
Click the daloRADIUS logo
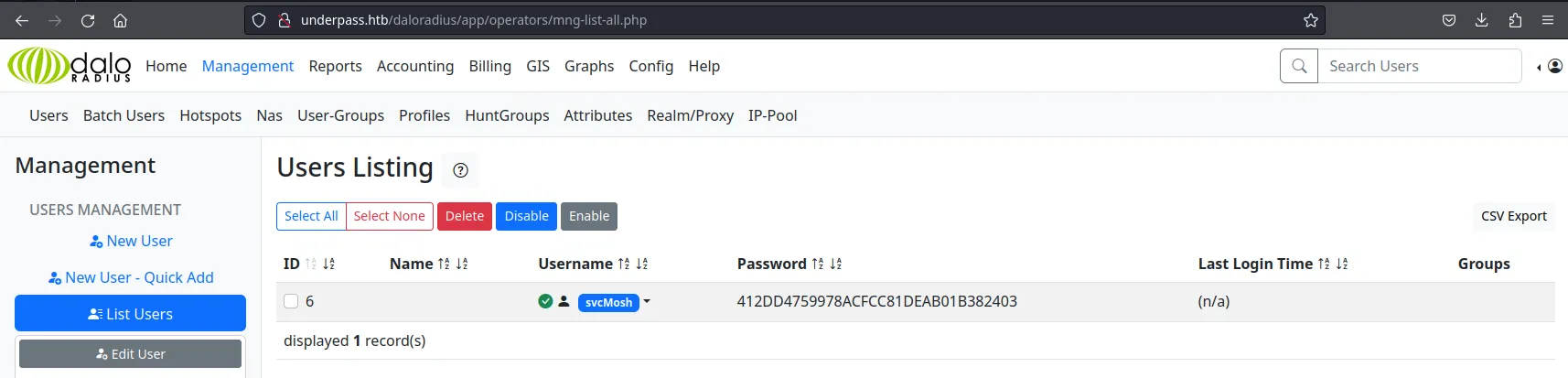tap(70, 66)
